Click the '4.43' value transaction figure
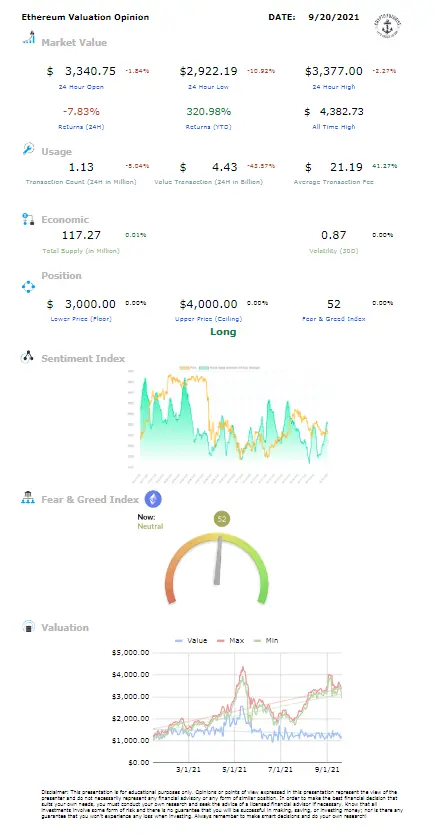Screen dimensions: 446x840 coord(224,168)
